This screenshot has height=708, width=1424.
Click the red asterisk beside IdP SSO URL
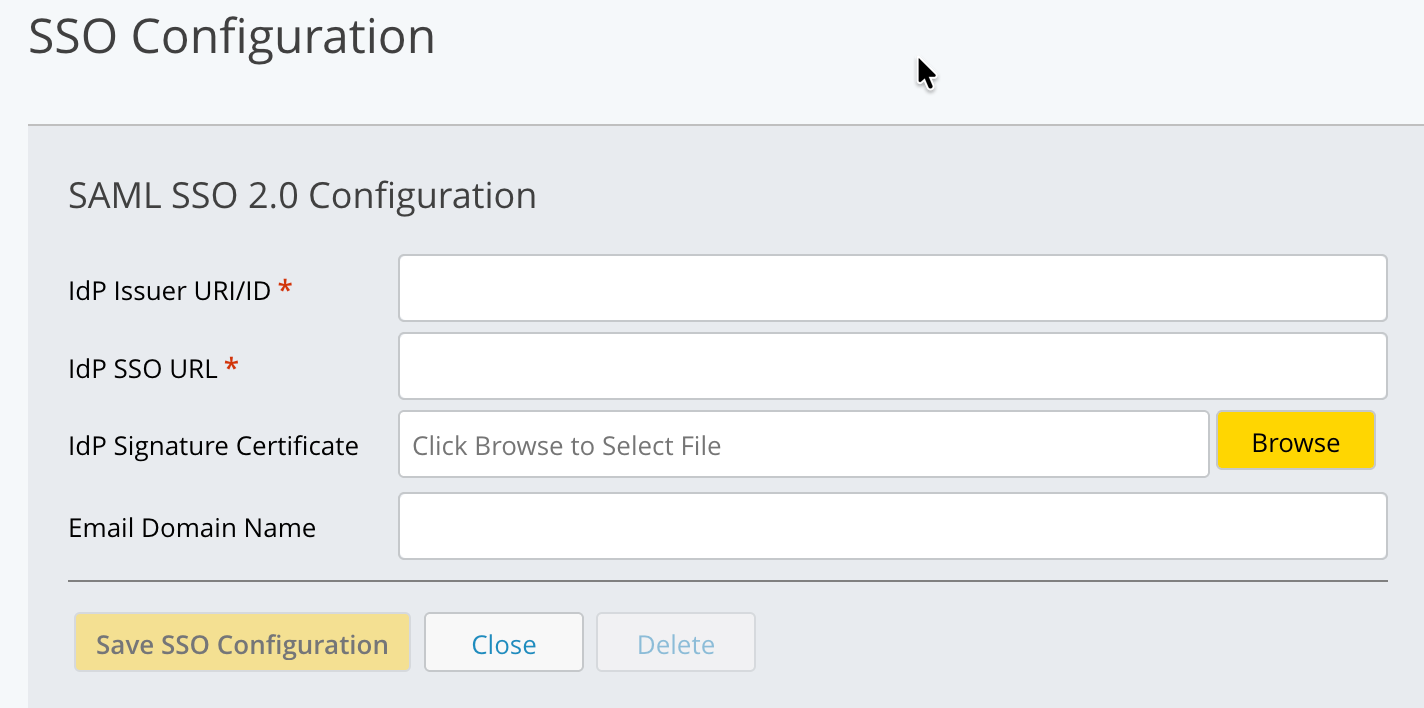tap(232, 367)
